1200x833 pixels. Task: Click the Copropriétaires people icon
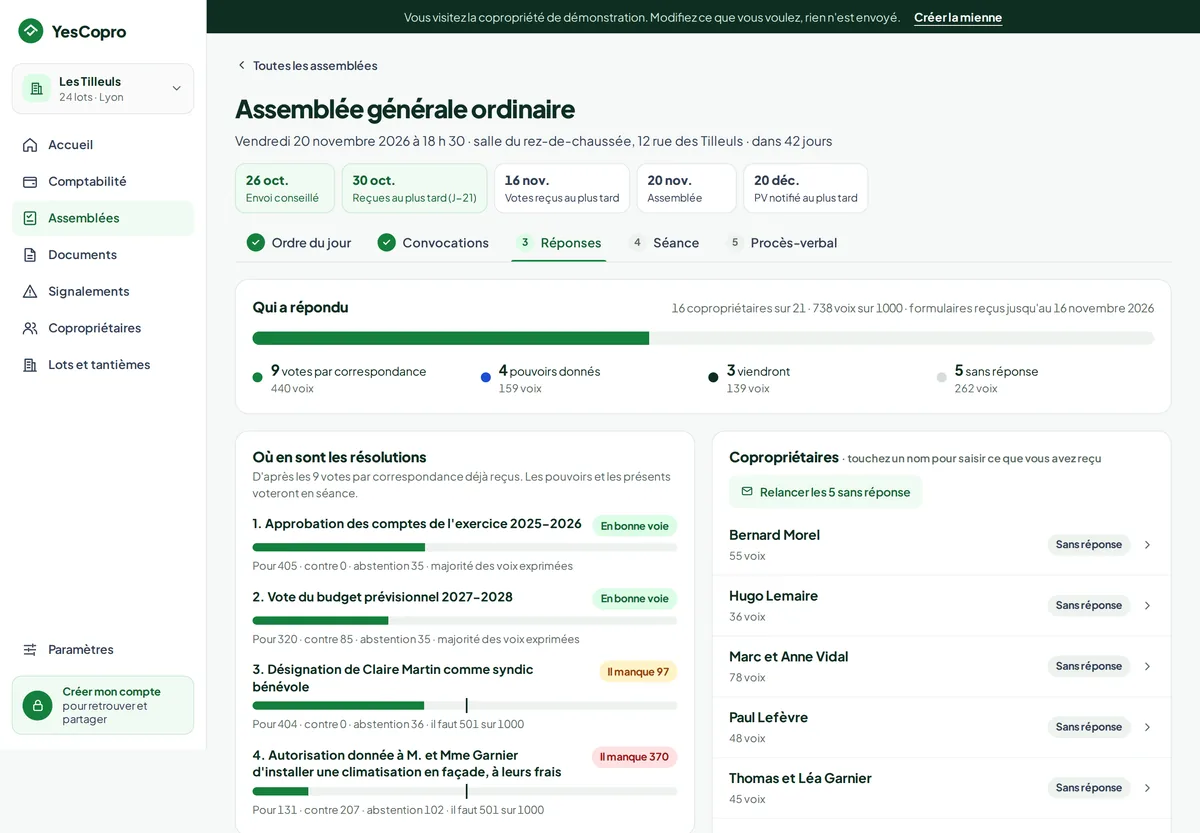point(30,328)
